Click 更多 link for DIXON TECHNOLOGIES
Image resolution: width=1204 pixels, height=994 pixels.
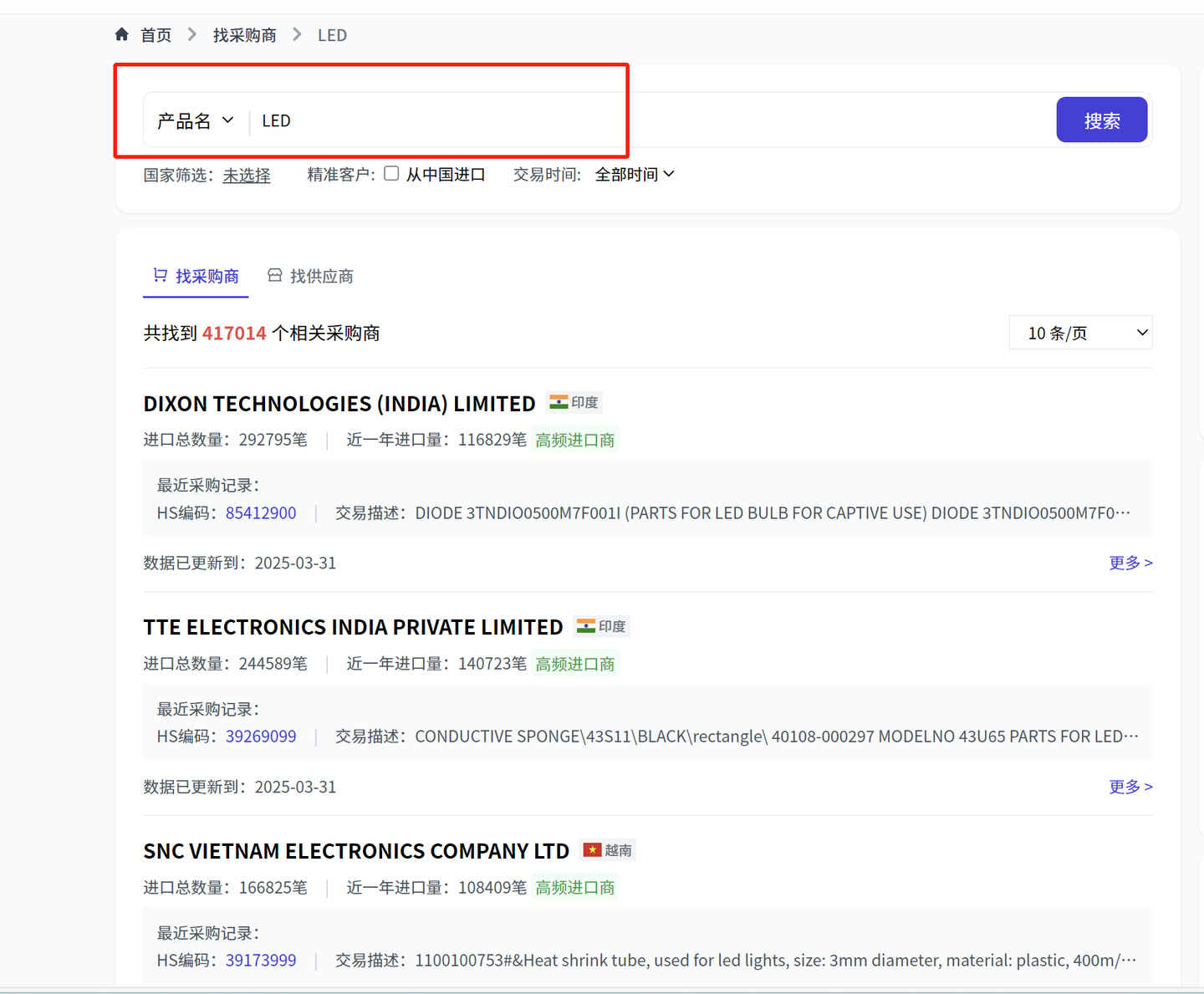pos(1130,563)
